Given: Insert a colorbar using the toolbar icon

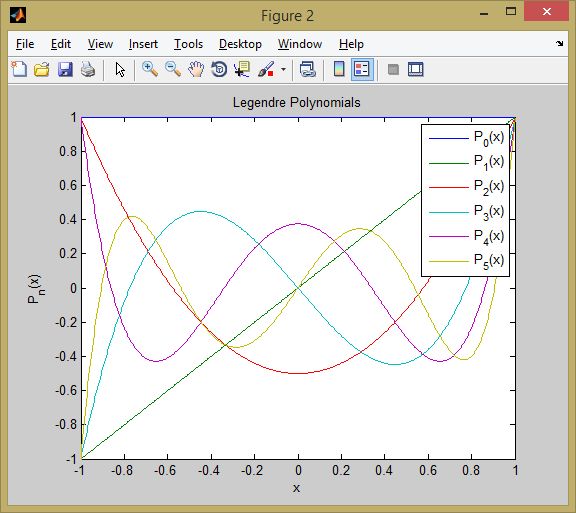Looking at the screenshot, I should (339, 69).
